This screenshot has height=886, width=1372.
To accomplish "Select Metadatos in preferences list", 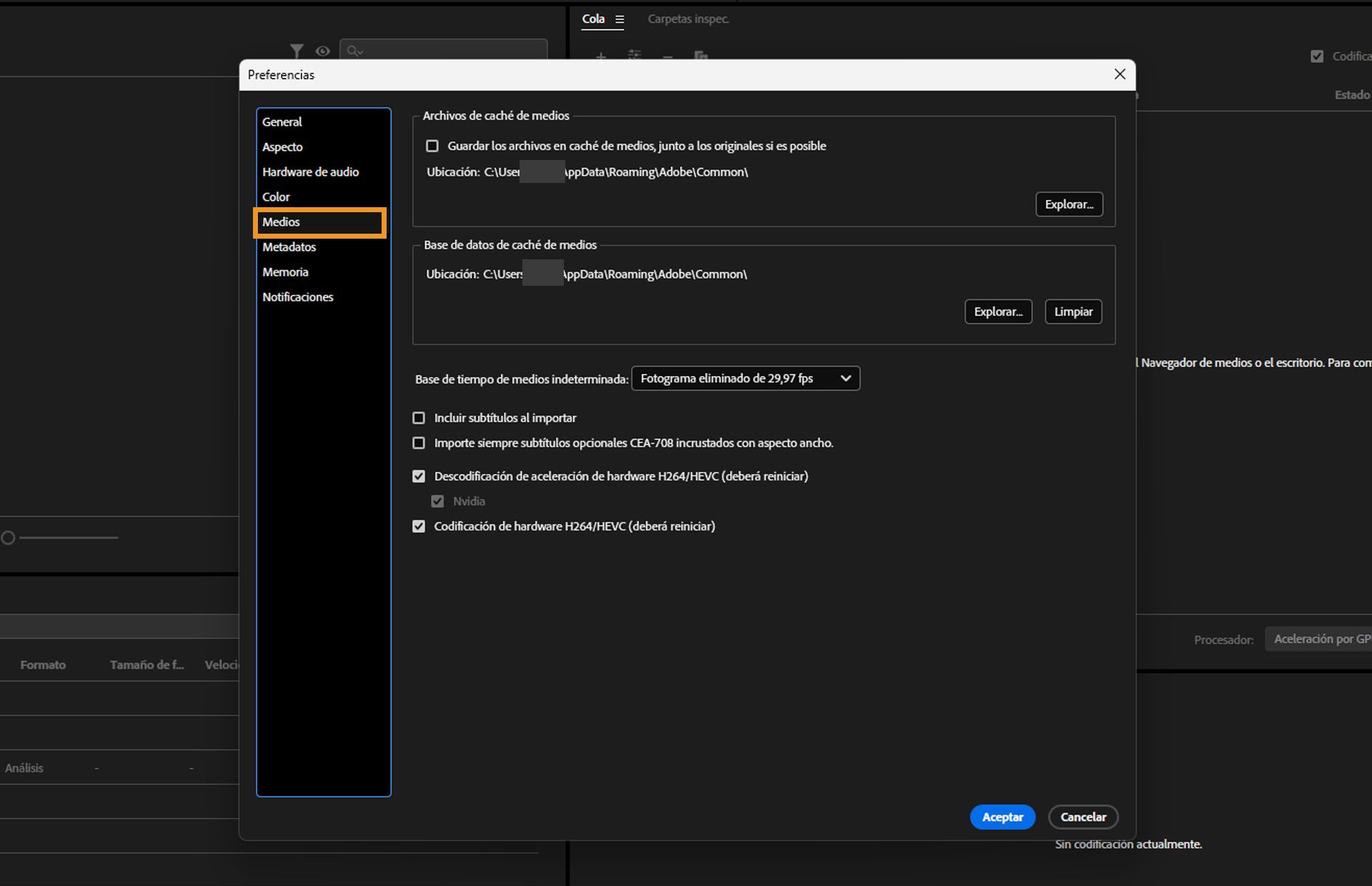I will [x=289, y=247].
